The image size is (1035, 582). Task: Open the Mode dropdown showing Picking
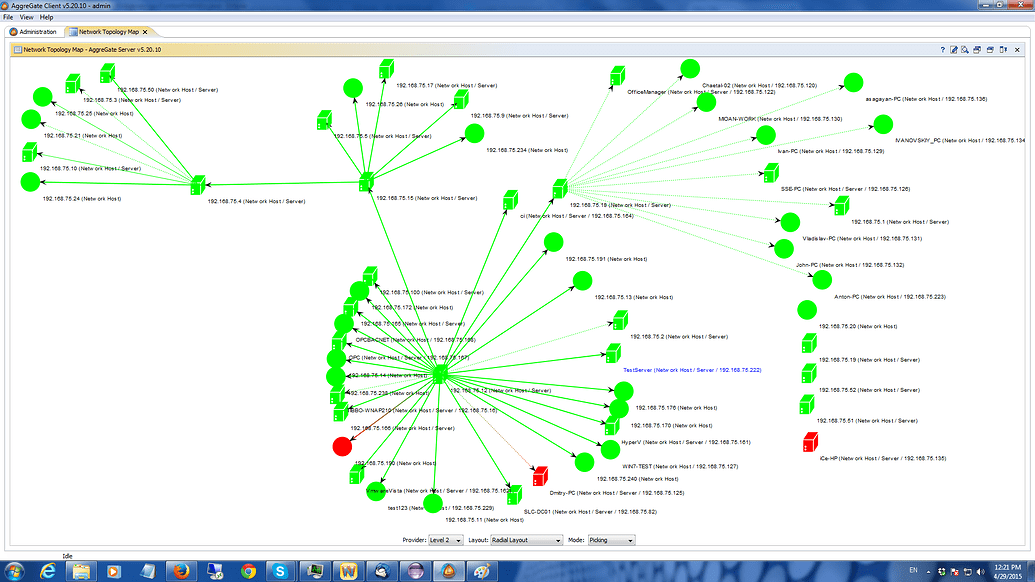coord(611,539)
